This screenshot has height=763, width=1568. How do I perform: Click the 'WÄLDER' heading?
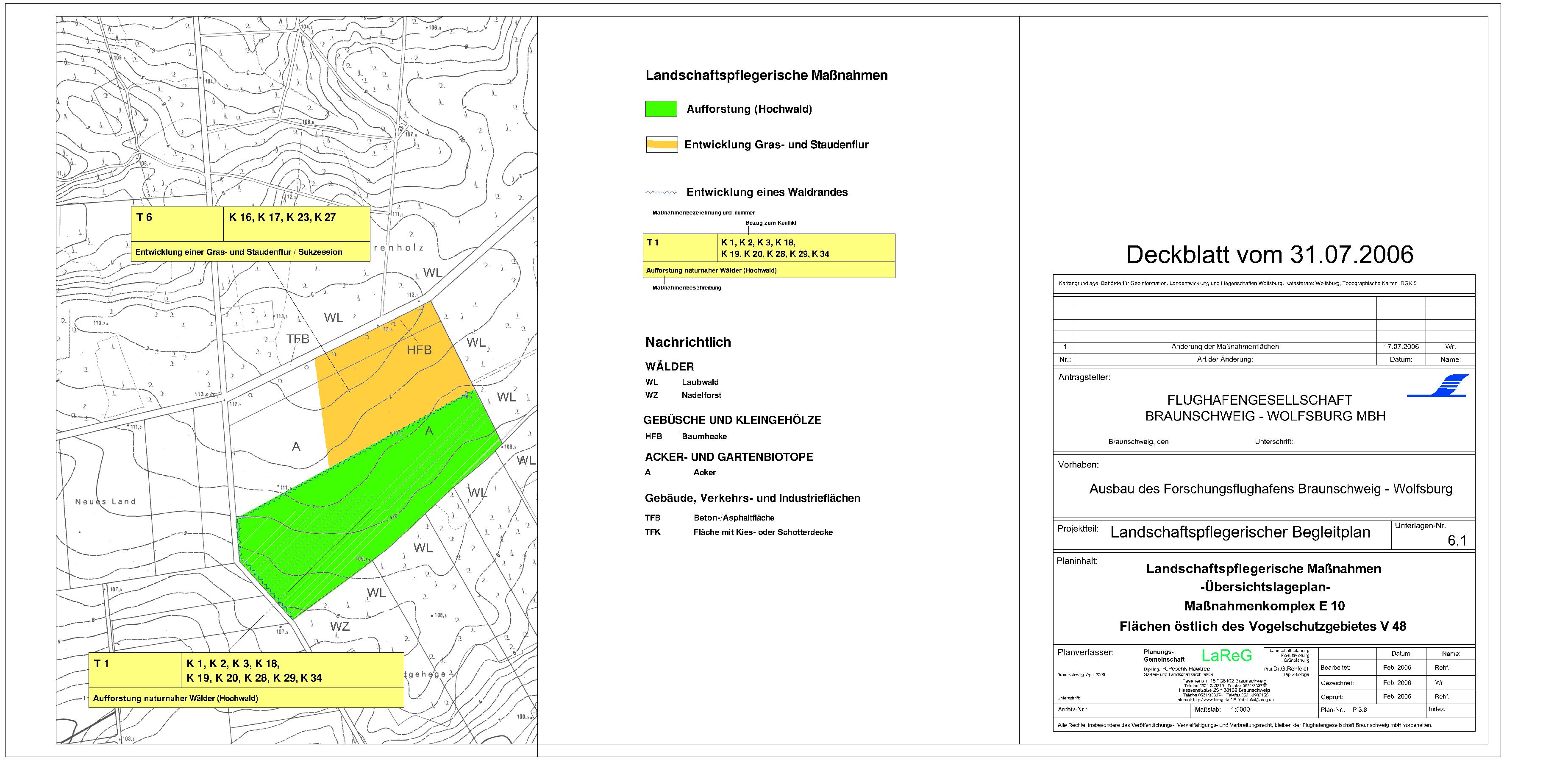click(x=670, y=367)
